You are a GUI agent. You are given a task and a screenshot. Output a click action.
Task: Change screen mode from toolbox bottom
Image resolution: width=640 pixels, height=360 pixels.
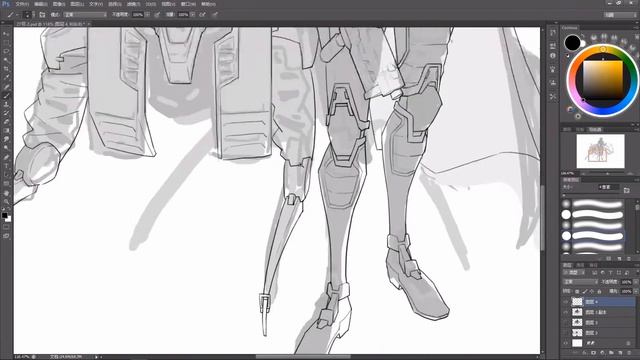click(6, 236)
